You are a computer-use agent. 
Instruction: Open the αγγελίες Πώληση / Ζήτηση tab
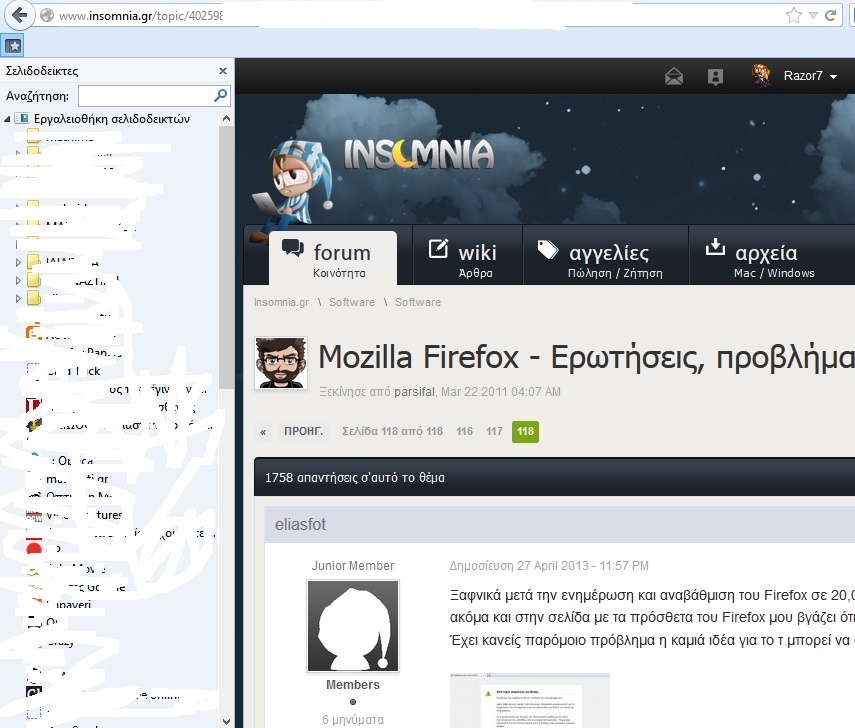[x=606, y=257]
